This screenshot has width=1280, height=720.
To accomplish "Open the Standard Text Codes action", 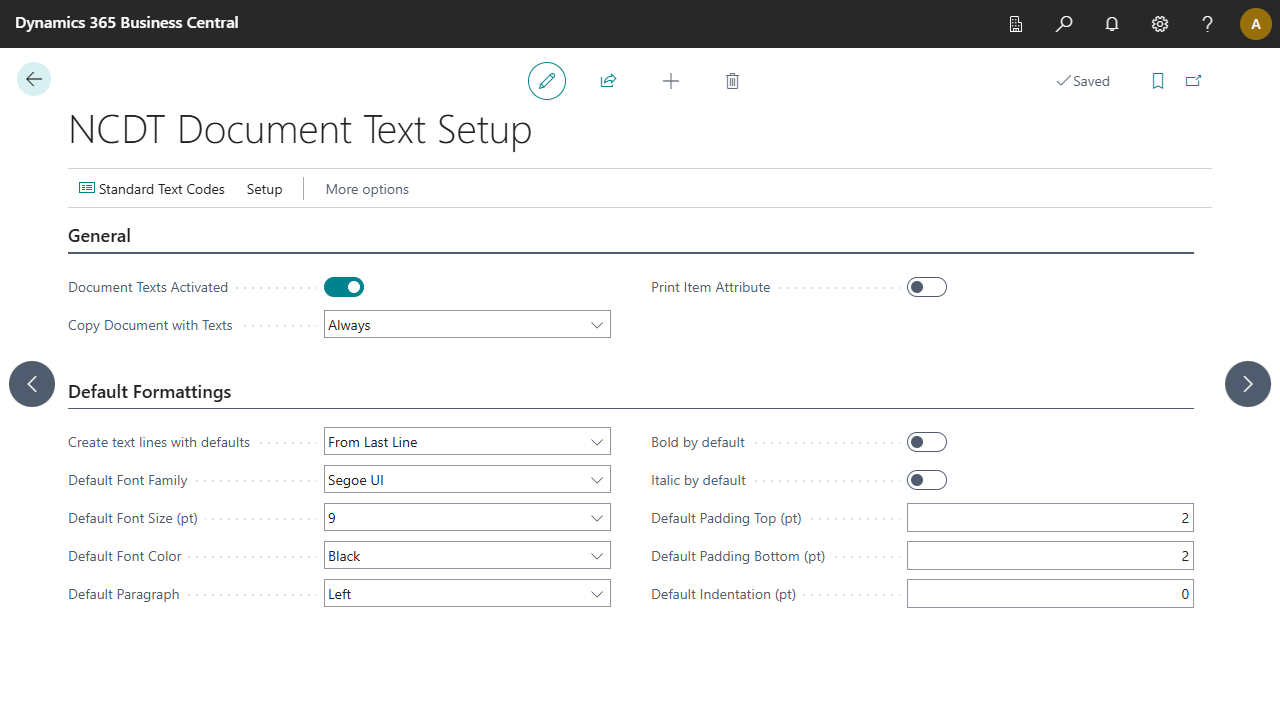I will pyautogui.click(x=152, y=189).
